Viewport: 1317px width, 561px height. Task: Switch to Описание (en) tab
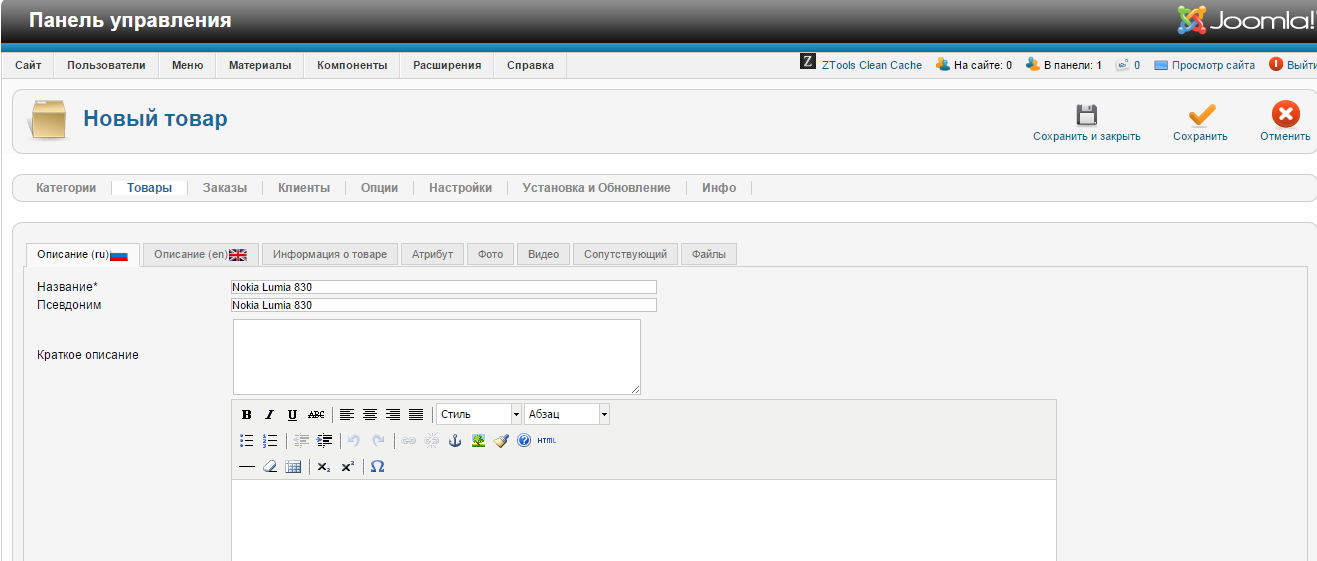point(201,254)
